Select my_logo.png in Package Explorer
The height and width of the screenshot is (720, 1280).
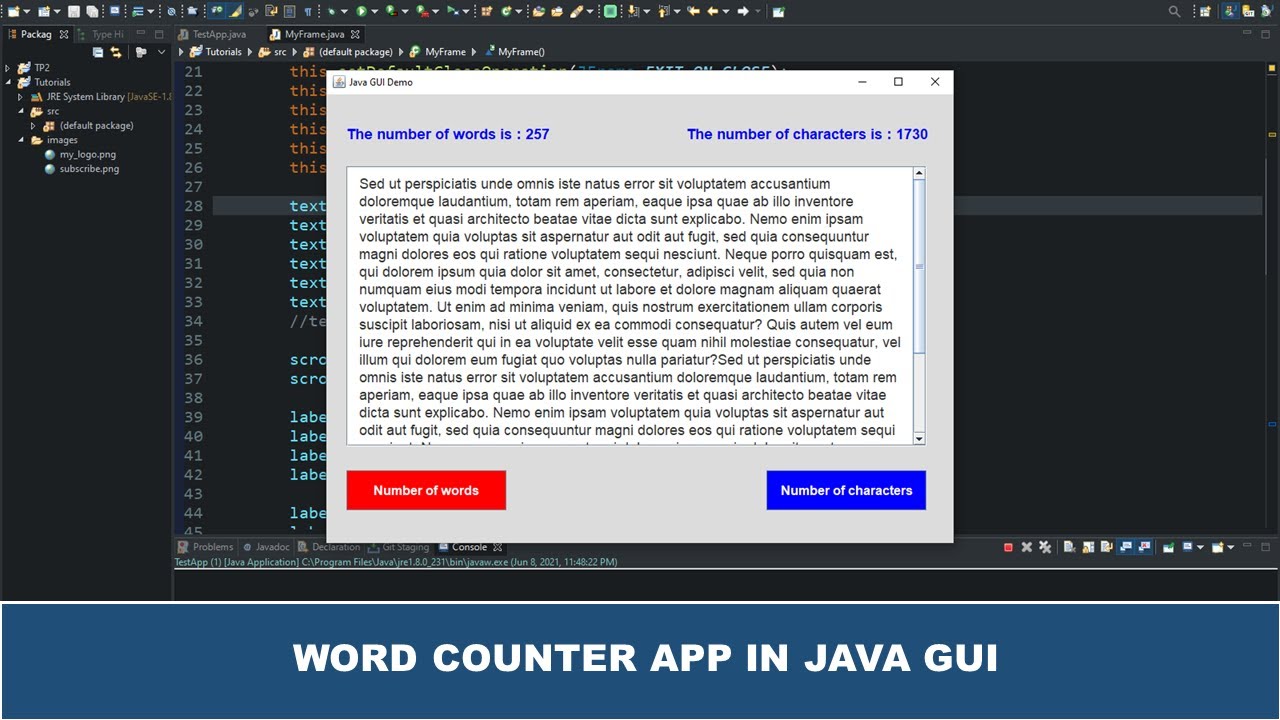(87, 155)
